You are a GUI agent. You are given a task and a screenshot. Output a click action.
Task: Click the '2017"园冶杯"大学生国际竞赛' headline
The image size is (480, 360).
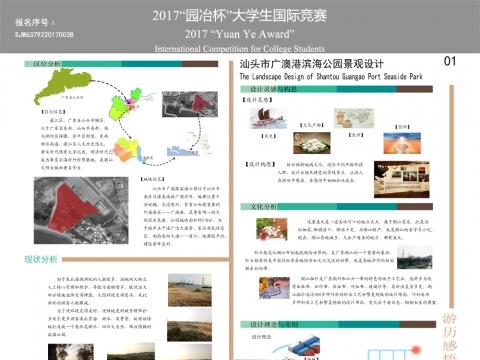(x=240, y=16)
